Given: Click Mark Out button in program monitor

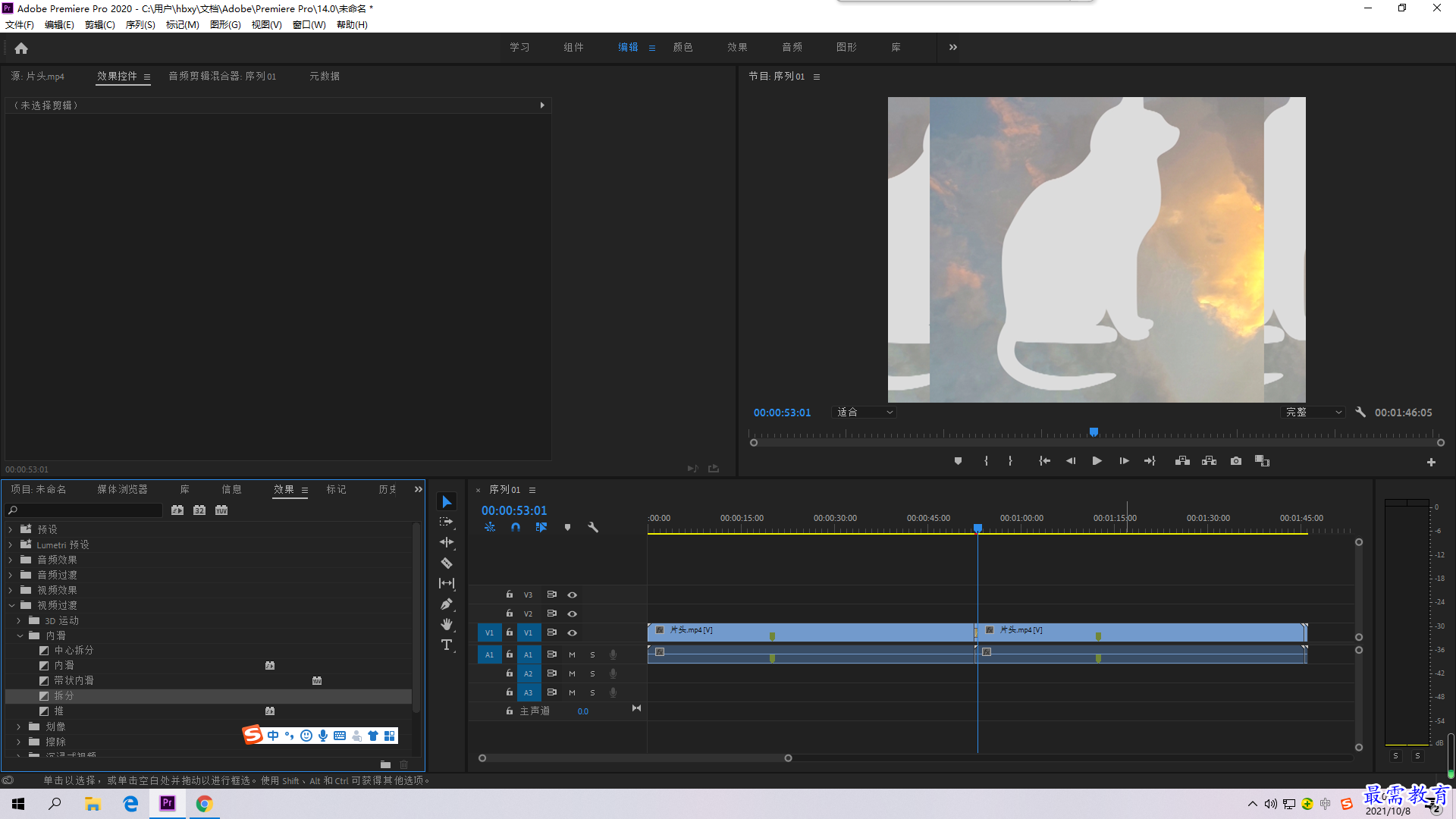Looking at the screenshot, I should click(1010, 461).
